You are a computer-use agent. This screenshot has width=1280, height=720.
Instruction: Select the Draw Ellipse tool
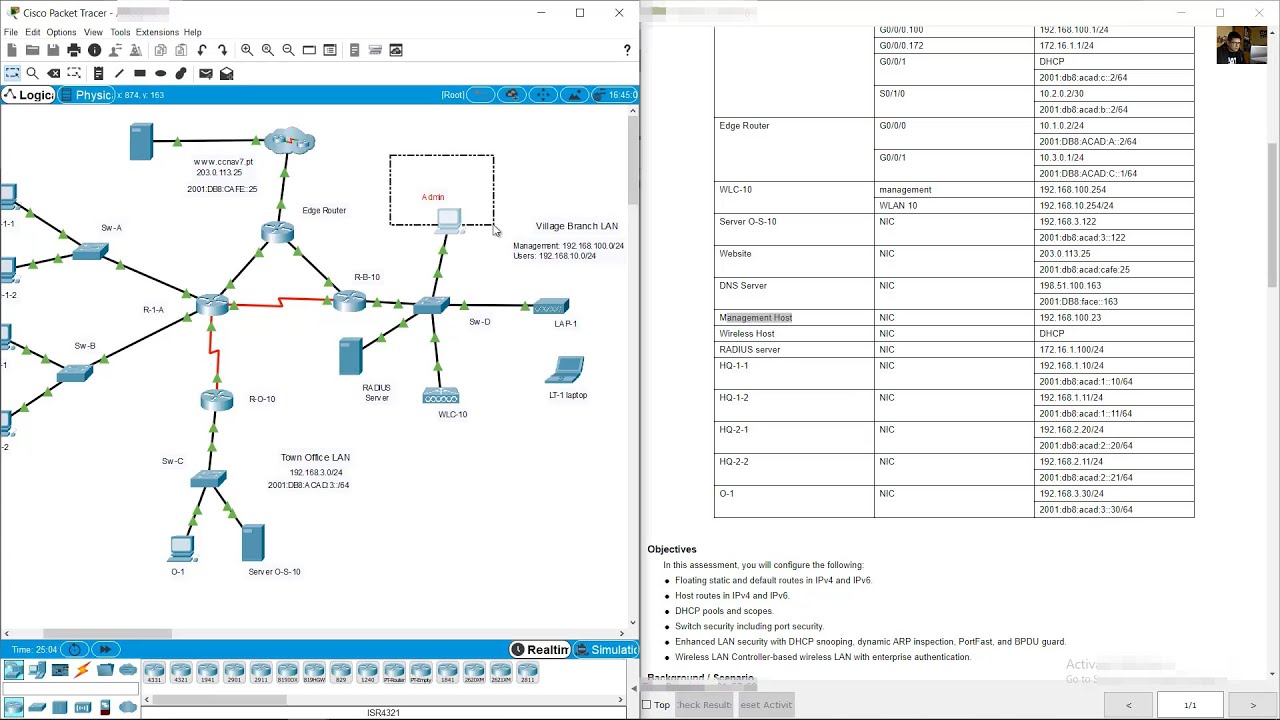tap(160, 73)
